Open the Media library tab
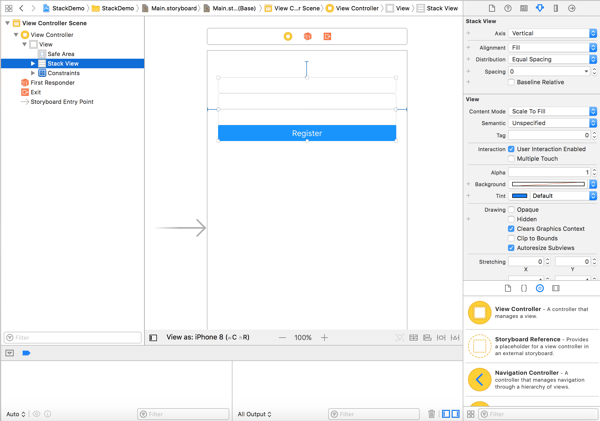600x421 pixels. coord(556,288)
